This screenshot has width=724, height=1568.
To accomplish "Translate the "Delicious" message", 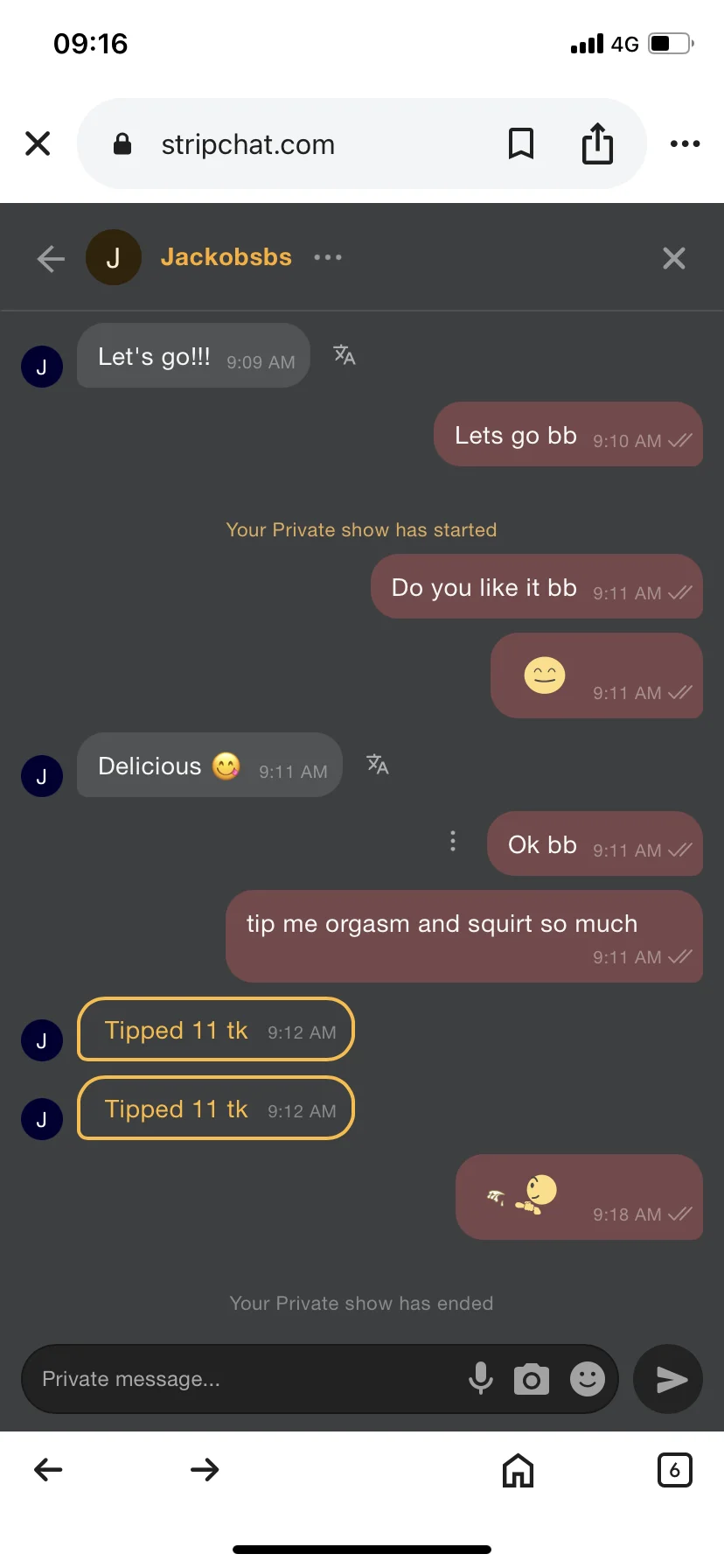I will (377, 765).
